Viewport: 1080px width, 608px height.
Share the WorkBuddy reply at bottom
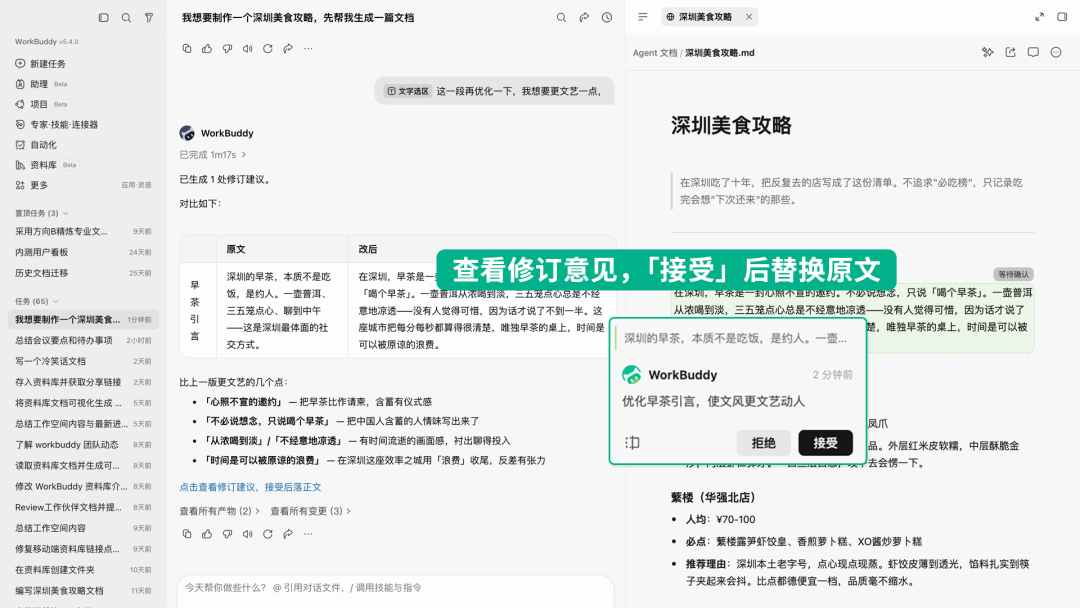[x=288, y=534]
